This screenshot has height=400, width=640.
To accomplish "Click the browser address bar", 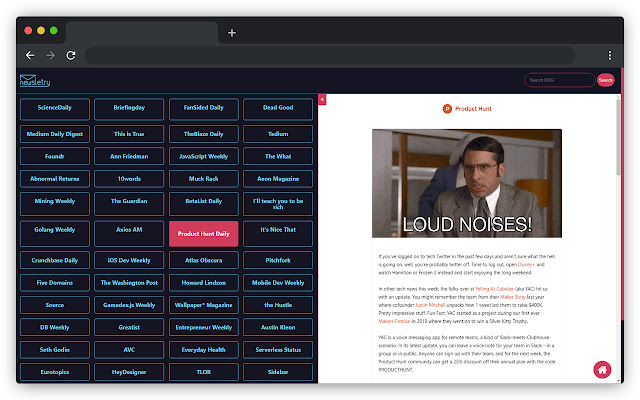I will [x=330, y=55].
